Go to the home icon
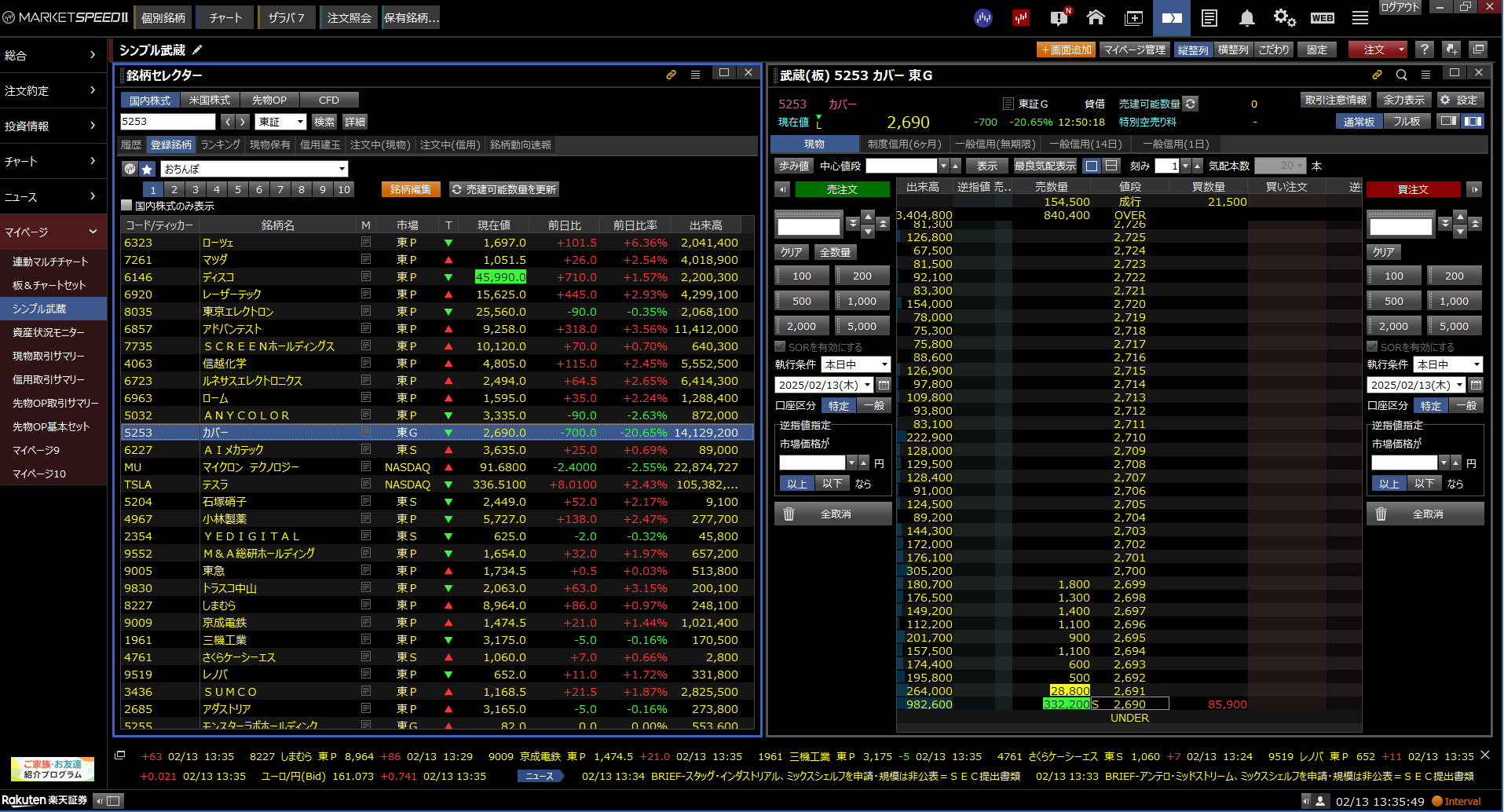1504x812 pixels. 1096,17
